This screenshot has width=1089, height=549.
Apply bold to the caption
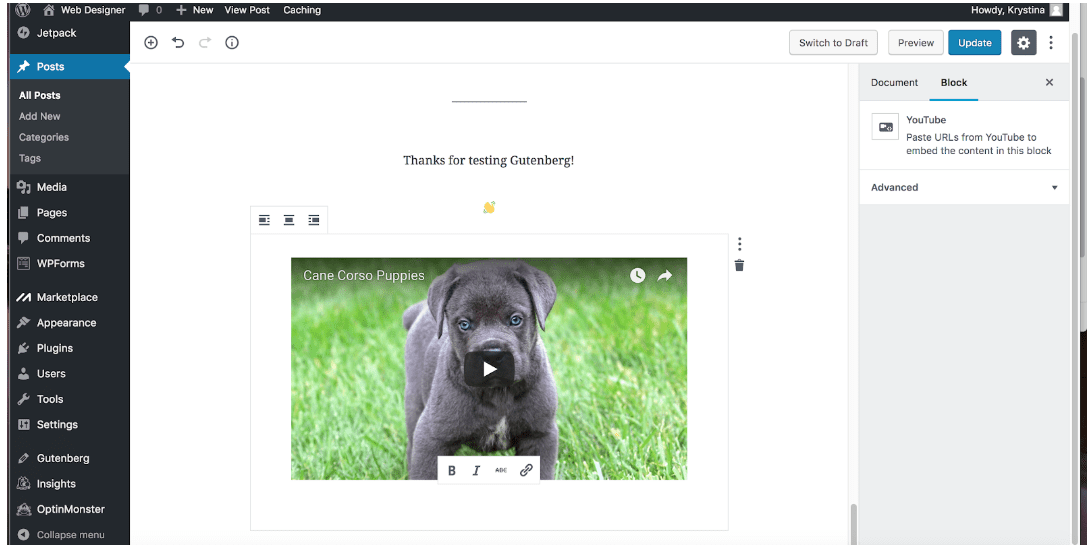click(x=451, y=470)
